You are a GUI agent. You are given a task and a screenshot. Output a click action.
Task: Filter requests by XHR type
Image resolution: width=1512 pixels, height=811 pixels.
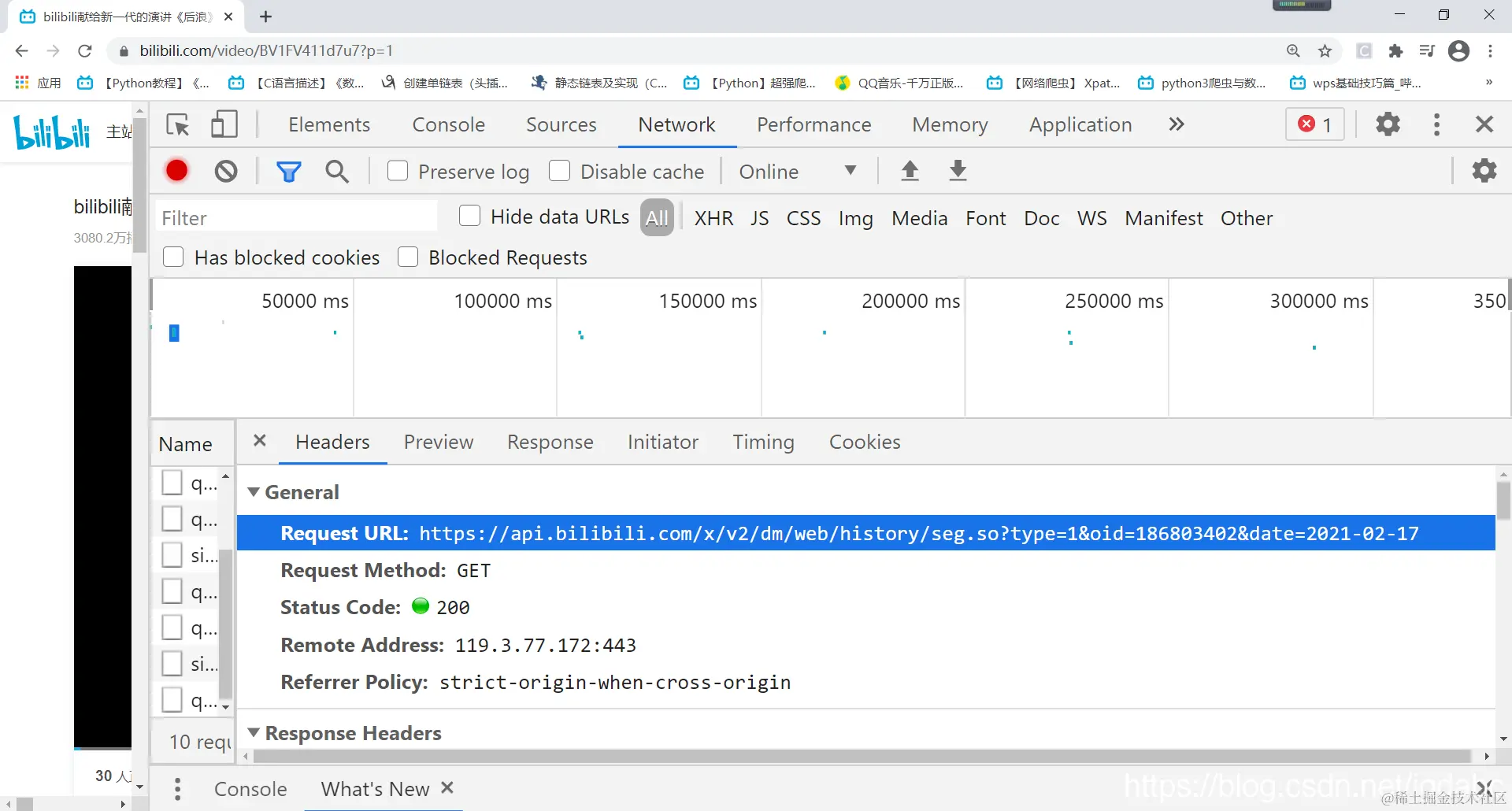[713, 218]
